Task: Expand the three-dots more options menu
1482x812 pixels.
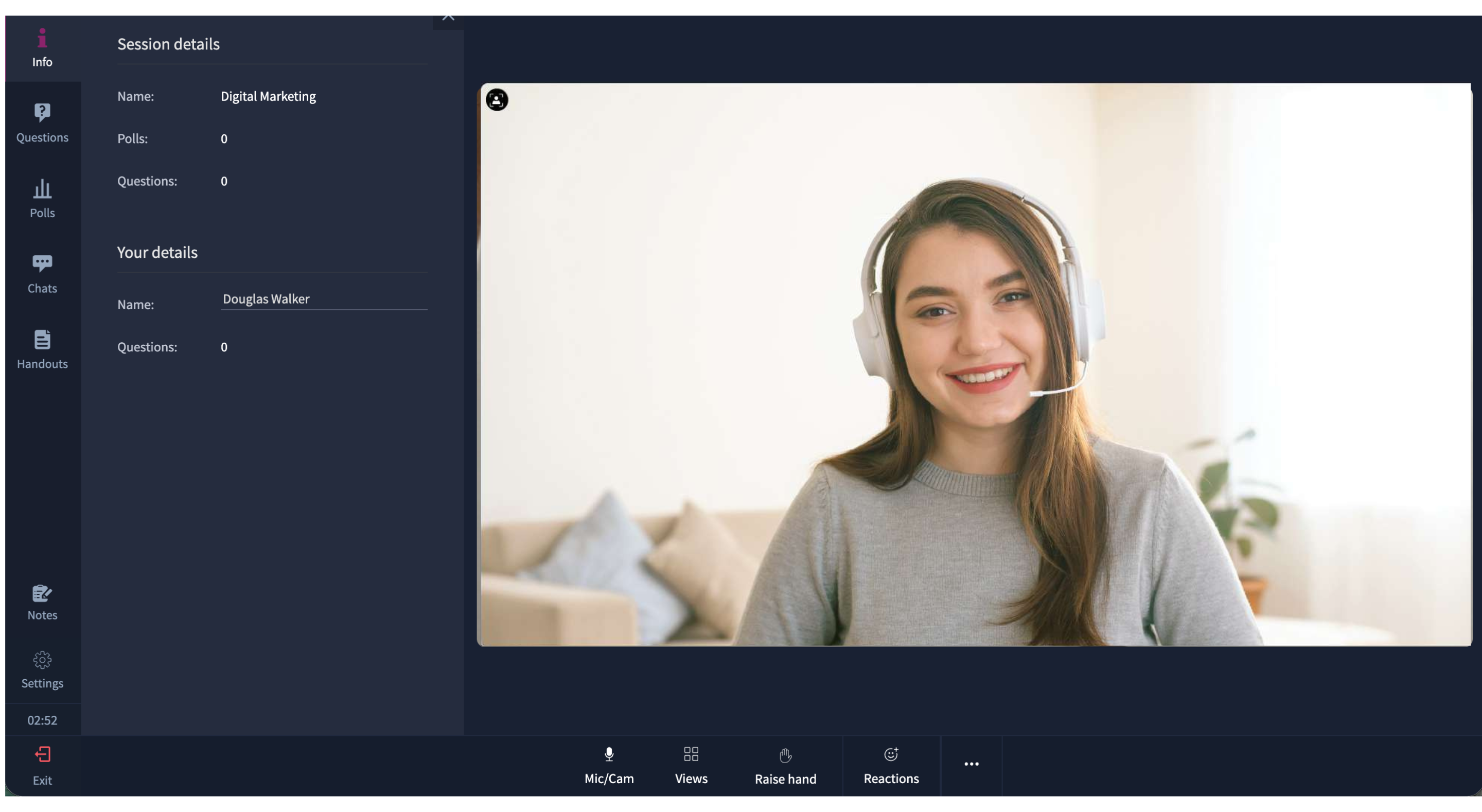Action: point(971,764)
